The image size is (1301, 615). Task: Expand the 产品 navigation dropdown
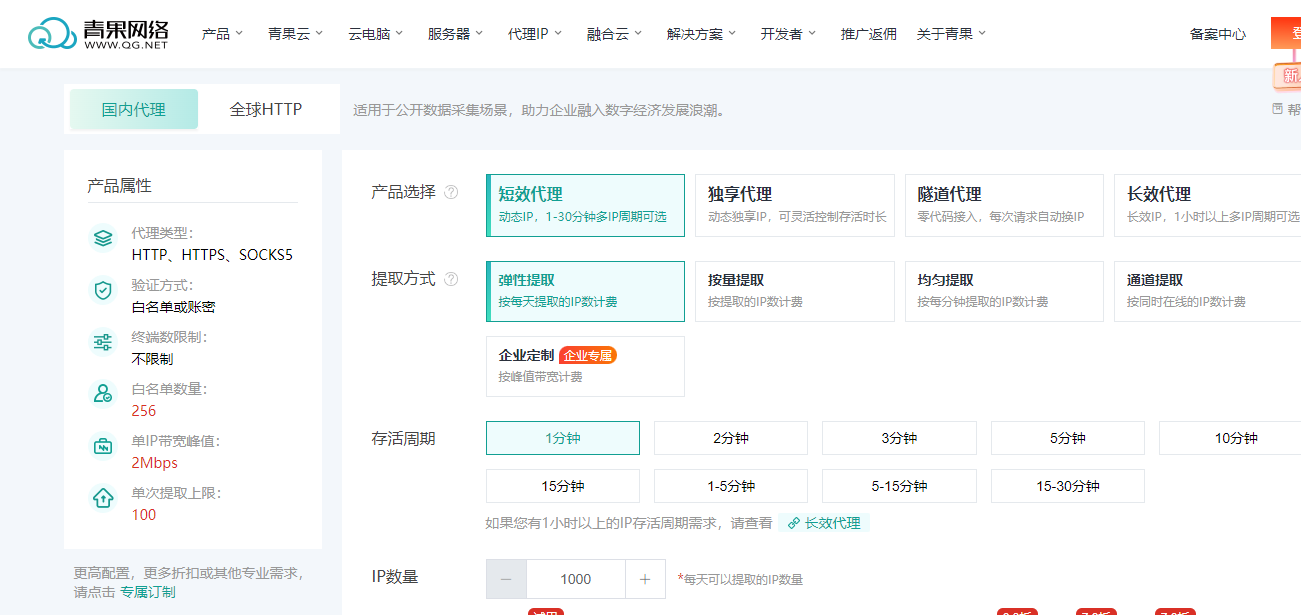[222, 34]
